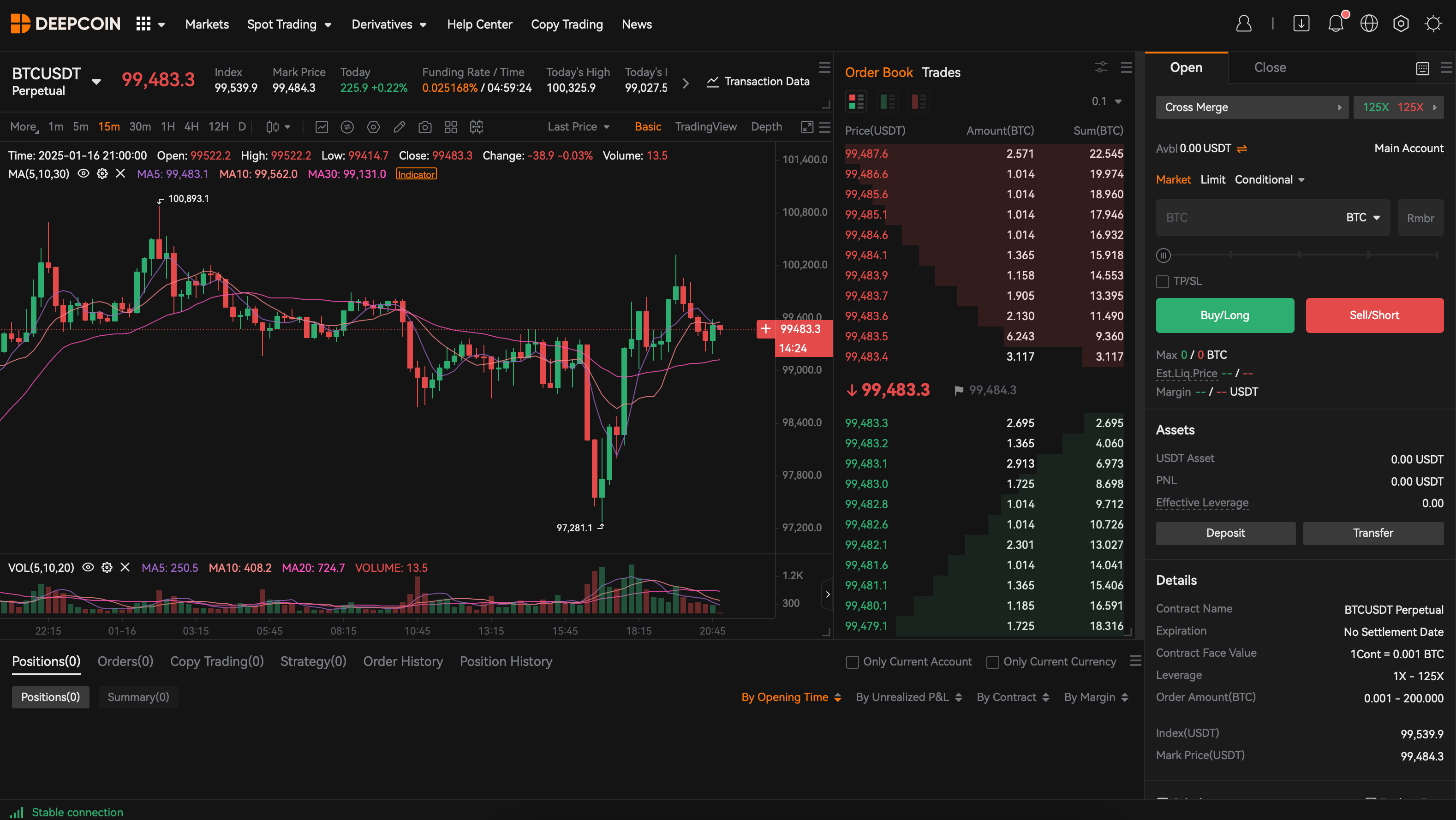Click the bid price 99,483.3 row
Screen dimensions: 1456x820
984,423
